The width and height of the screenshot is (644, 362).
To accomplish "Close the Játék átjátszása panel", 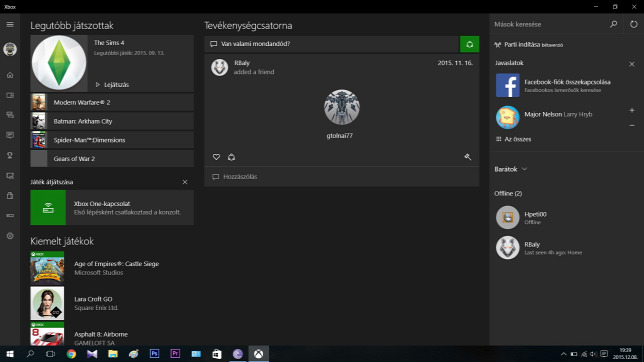I will (185, 182).
